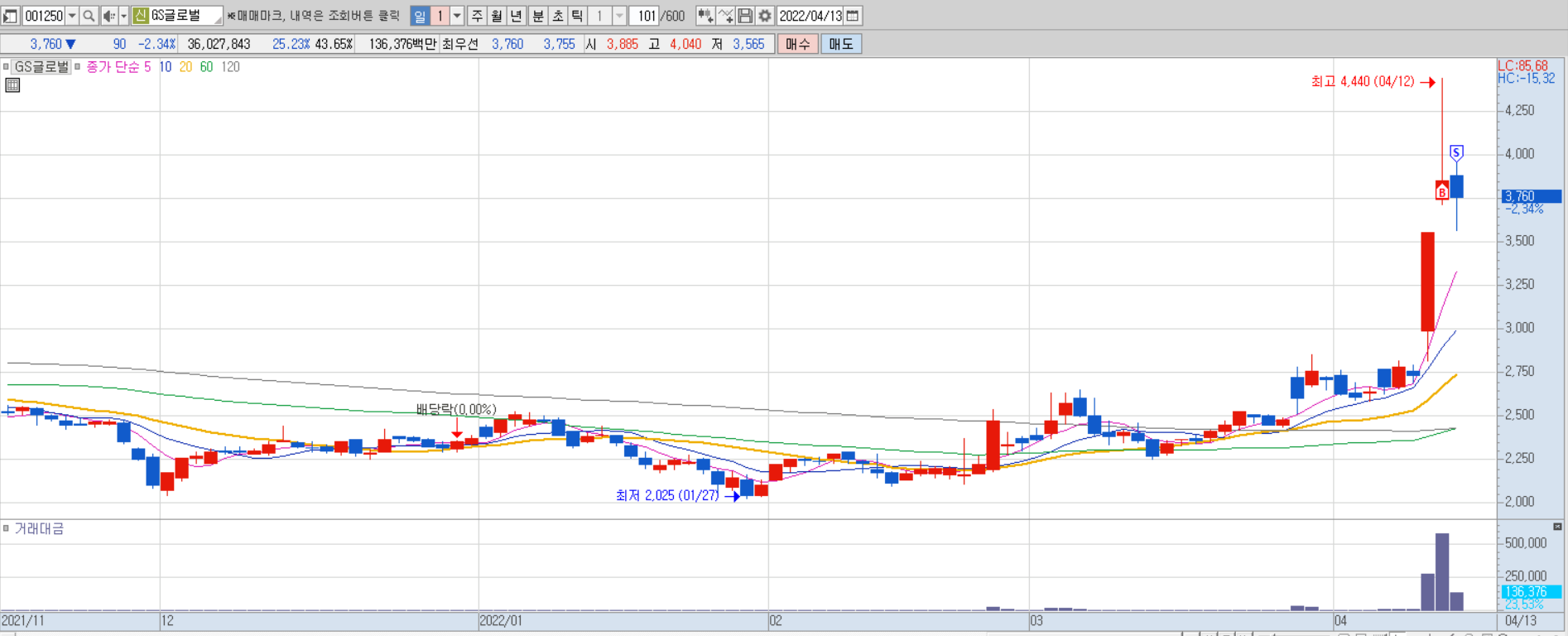The height and width of the screenshot is (636, 1568).
Task: Click the grey 120 moving average label
Action: tap(230, 67)
